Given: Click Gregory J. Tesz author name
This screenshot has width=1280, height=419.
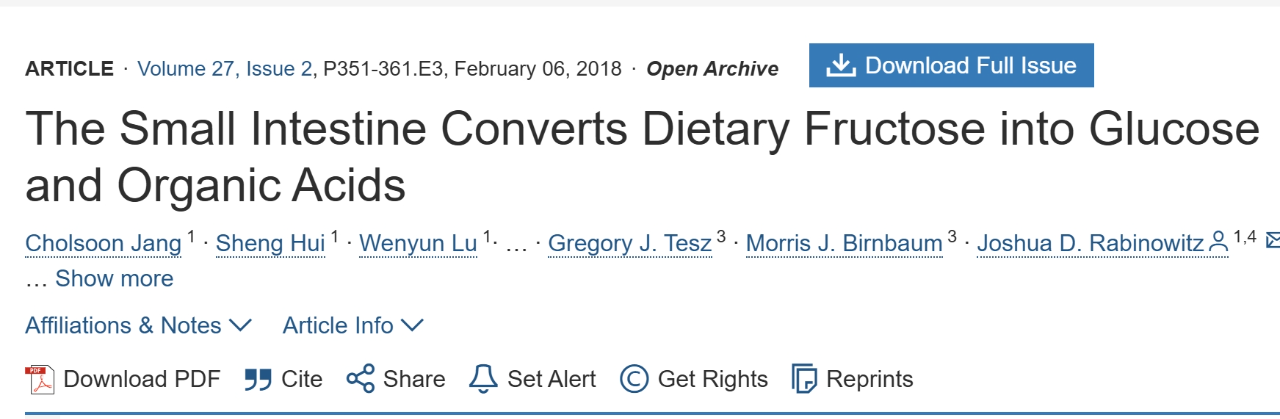Looking at the screenshot, I should click(630, 242).
